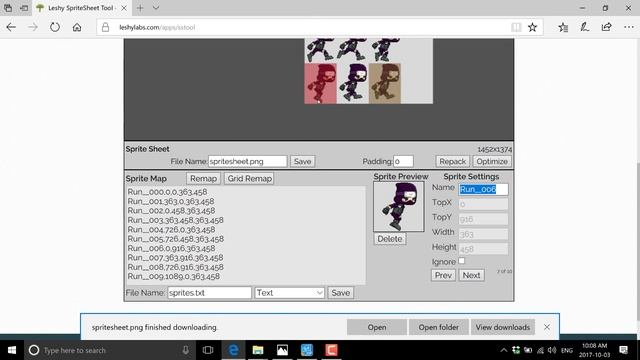This screenshot has height=360, width=640.
Task: Go back with the browser back arrow
Action: pos(11,27)
